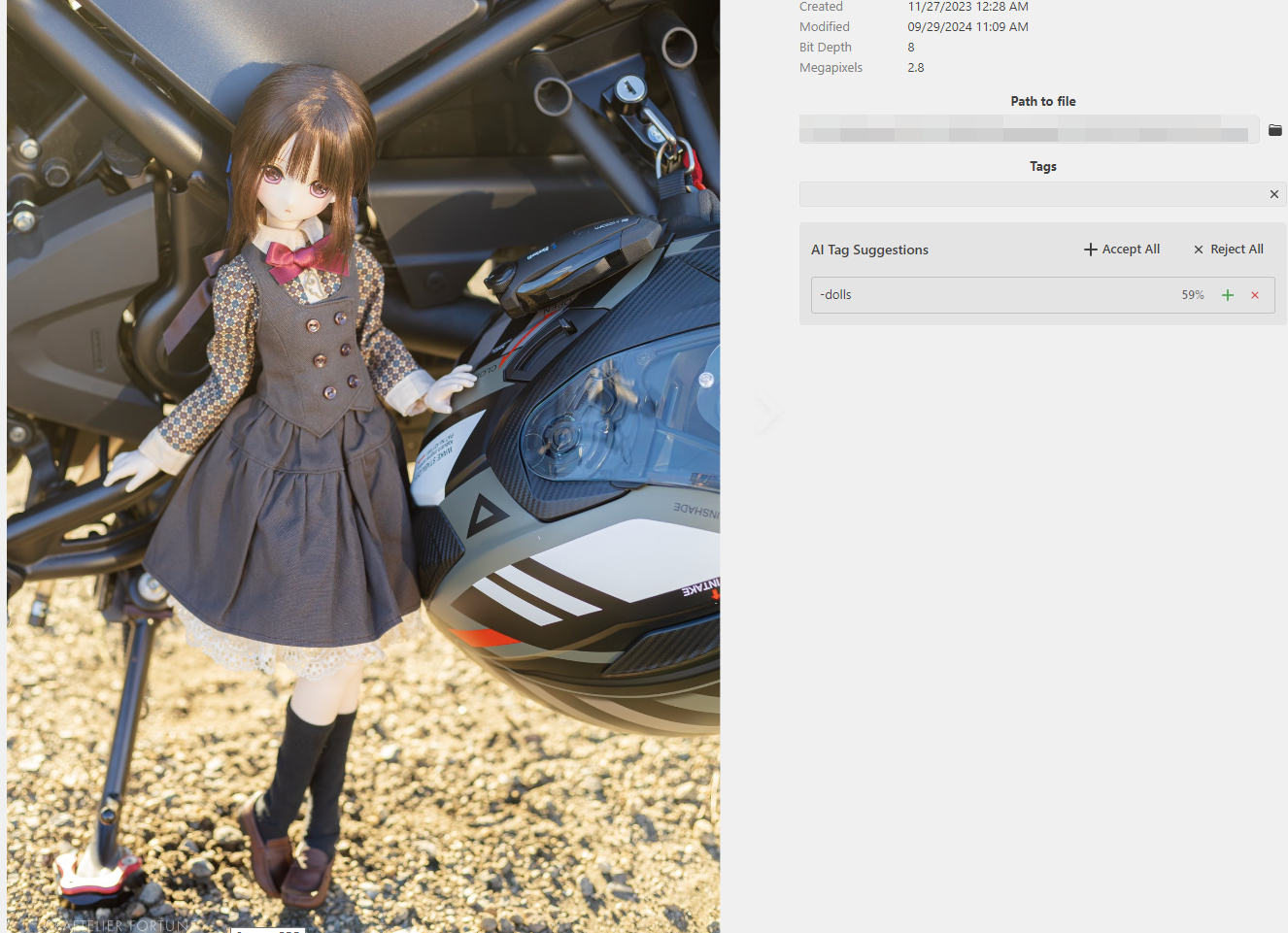Click the Path to file field
The height and width of the screenshot is (933, 1288).
pyautogui.click(x=1030, y=129)
